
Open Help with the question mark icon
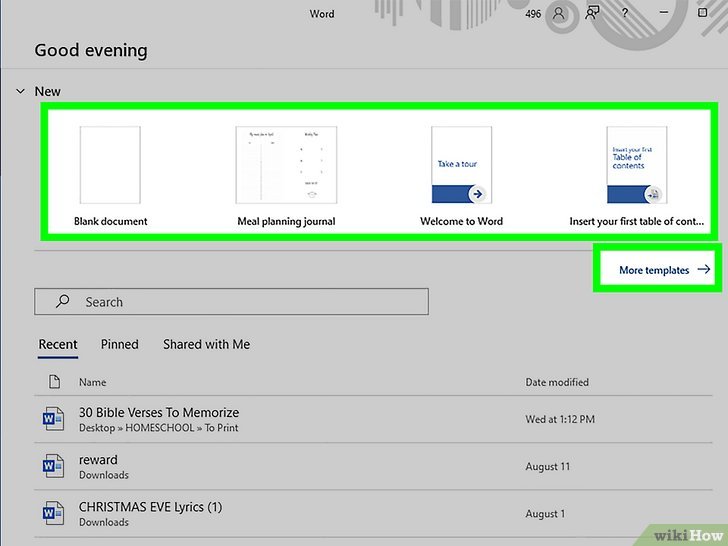point(625,14)
